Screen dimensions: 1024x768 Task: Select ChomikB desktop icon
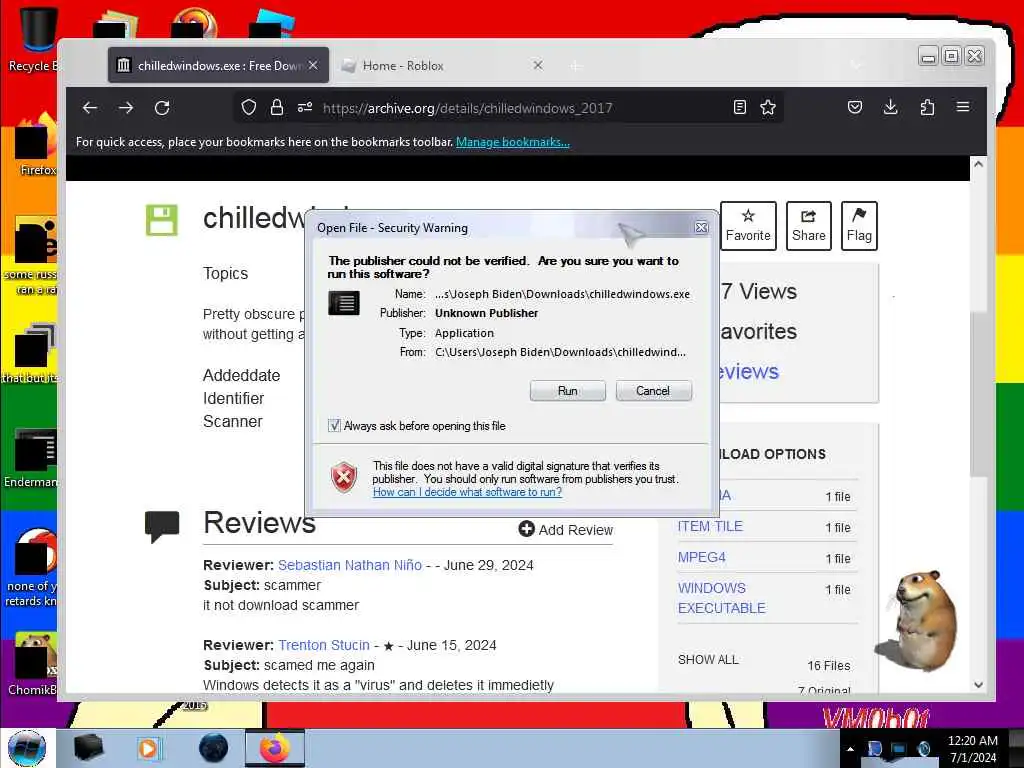coord(33,664)
